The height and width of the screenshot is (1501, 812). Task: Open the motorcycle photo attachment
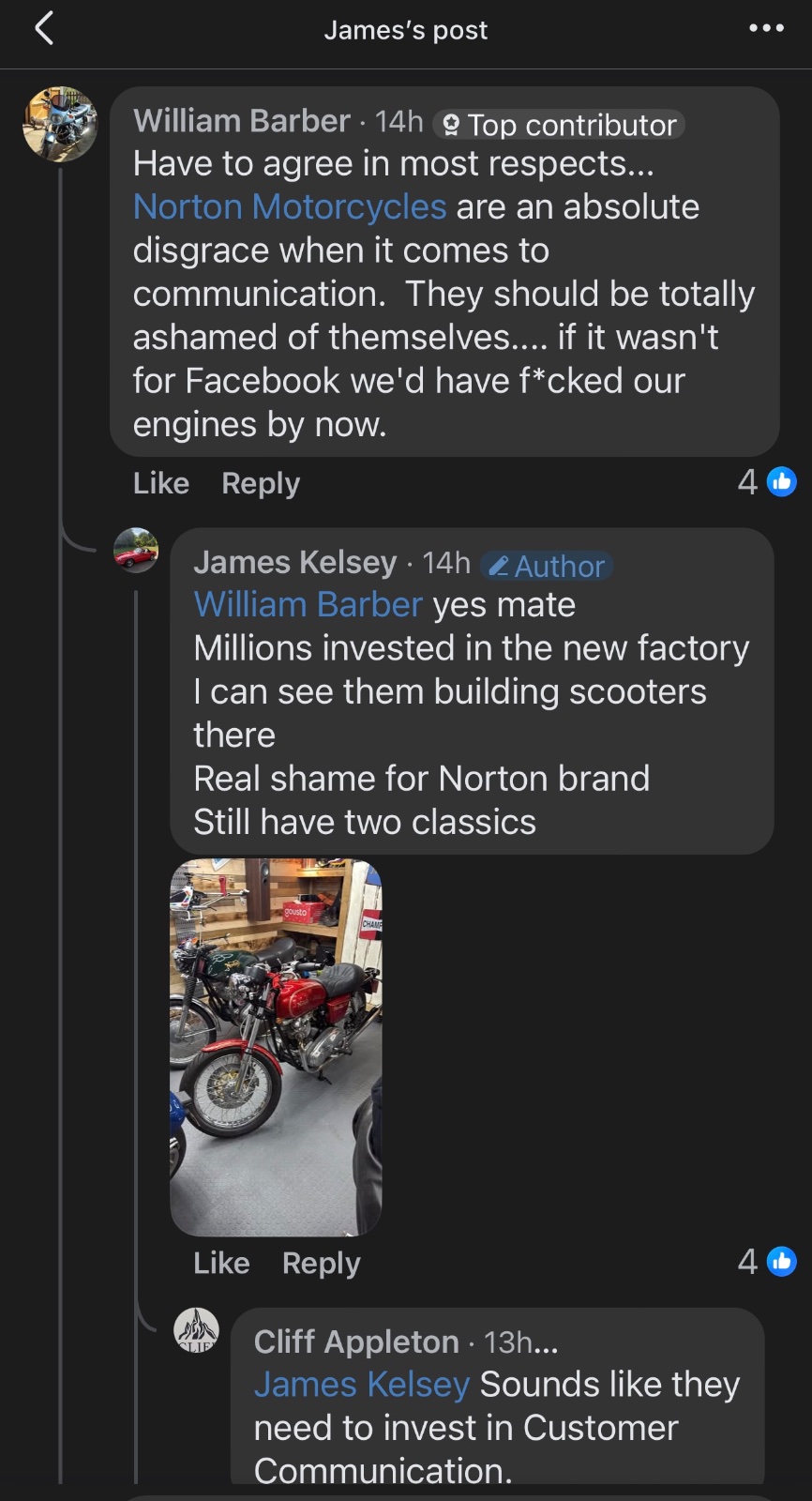276,1047
